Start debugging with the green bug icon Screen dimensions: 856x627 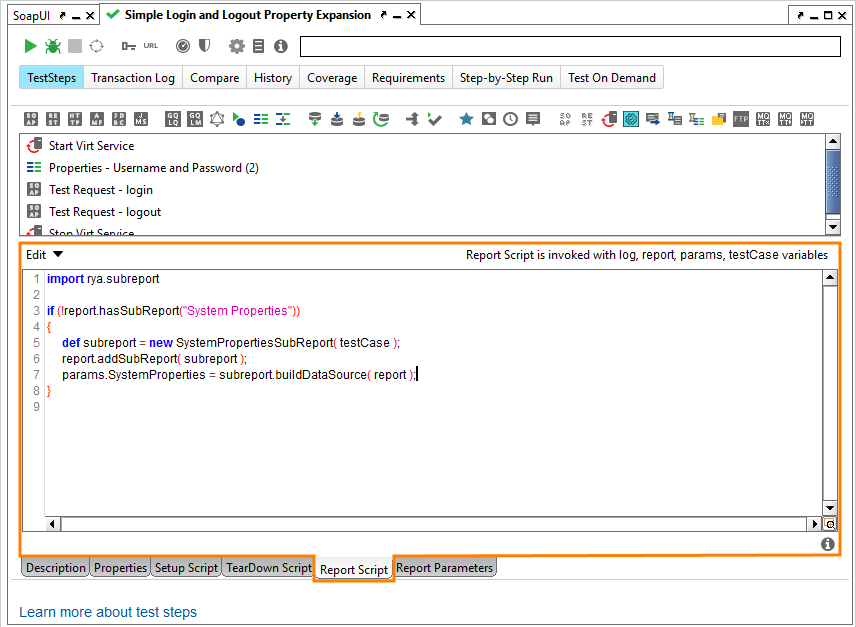(x=52, y=46)
